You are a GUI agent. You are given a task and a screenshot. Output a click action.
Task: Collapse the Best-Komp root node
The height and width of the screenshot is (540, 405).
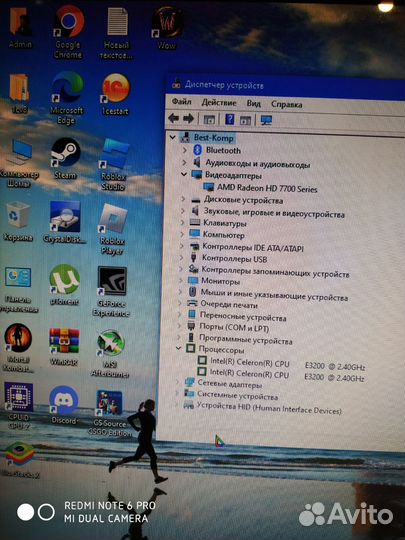pos(173,137)
